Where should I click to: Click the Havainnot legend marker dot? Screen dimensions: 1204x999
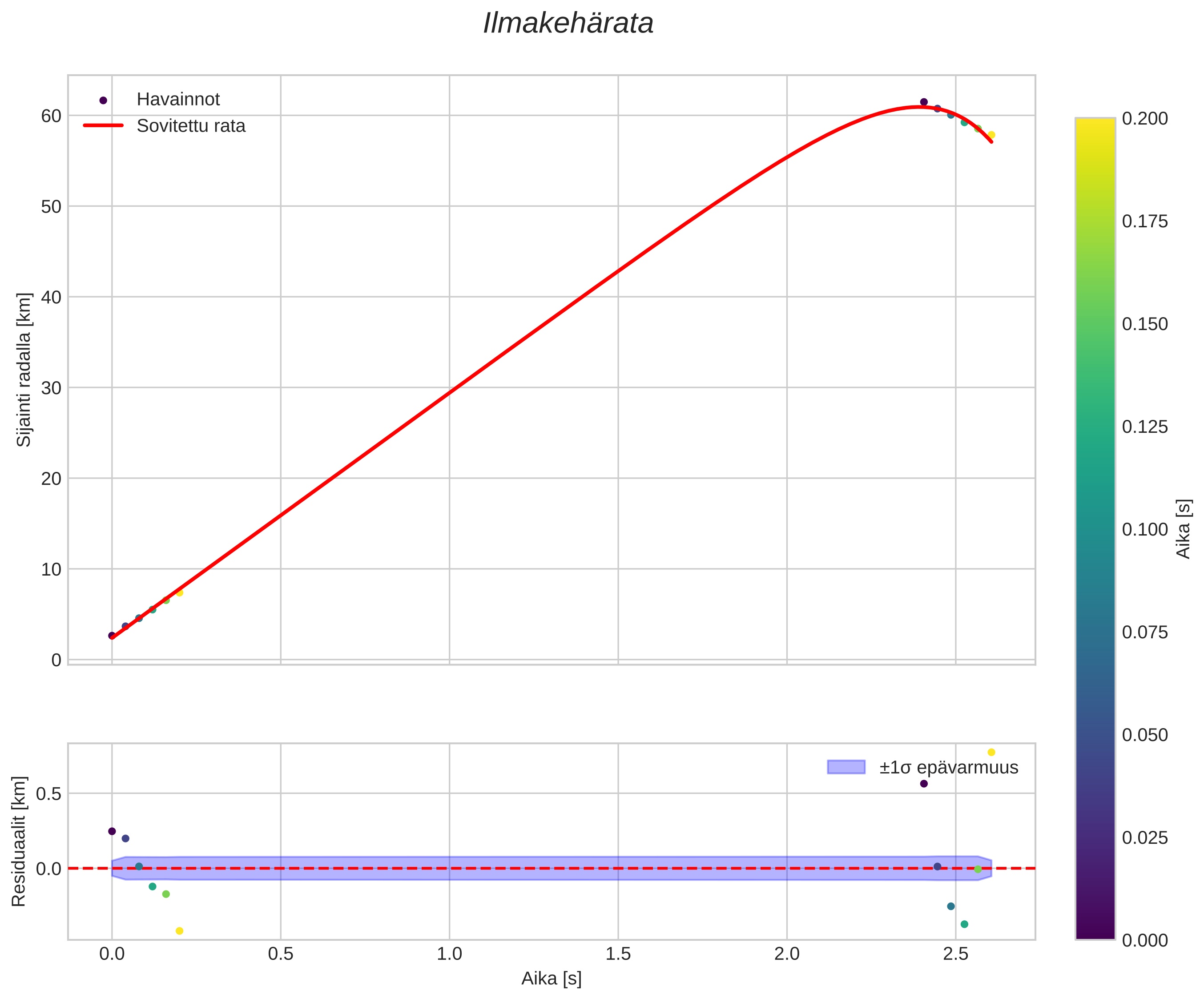tap(103, 101)
